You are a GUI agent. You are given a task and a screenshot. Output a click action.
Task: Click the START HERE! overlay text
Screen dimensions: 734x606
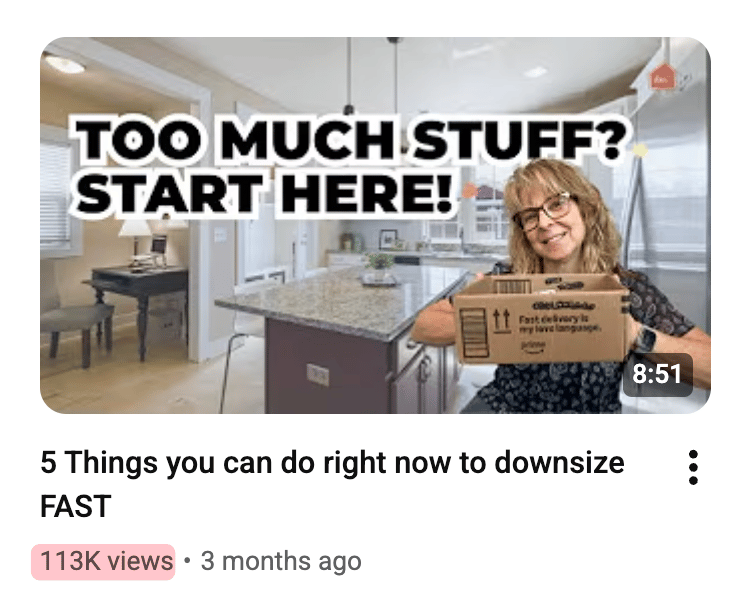click(x=263, y=193)
